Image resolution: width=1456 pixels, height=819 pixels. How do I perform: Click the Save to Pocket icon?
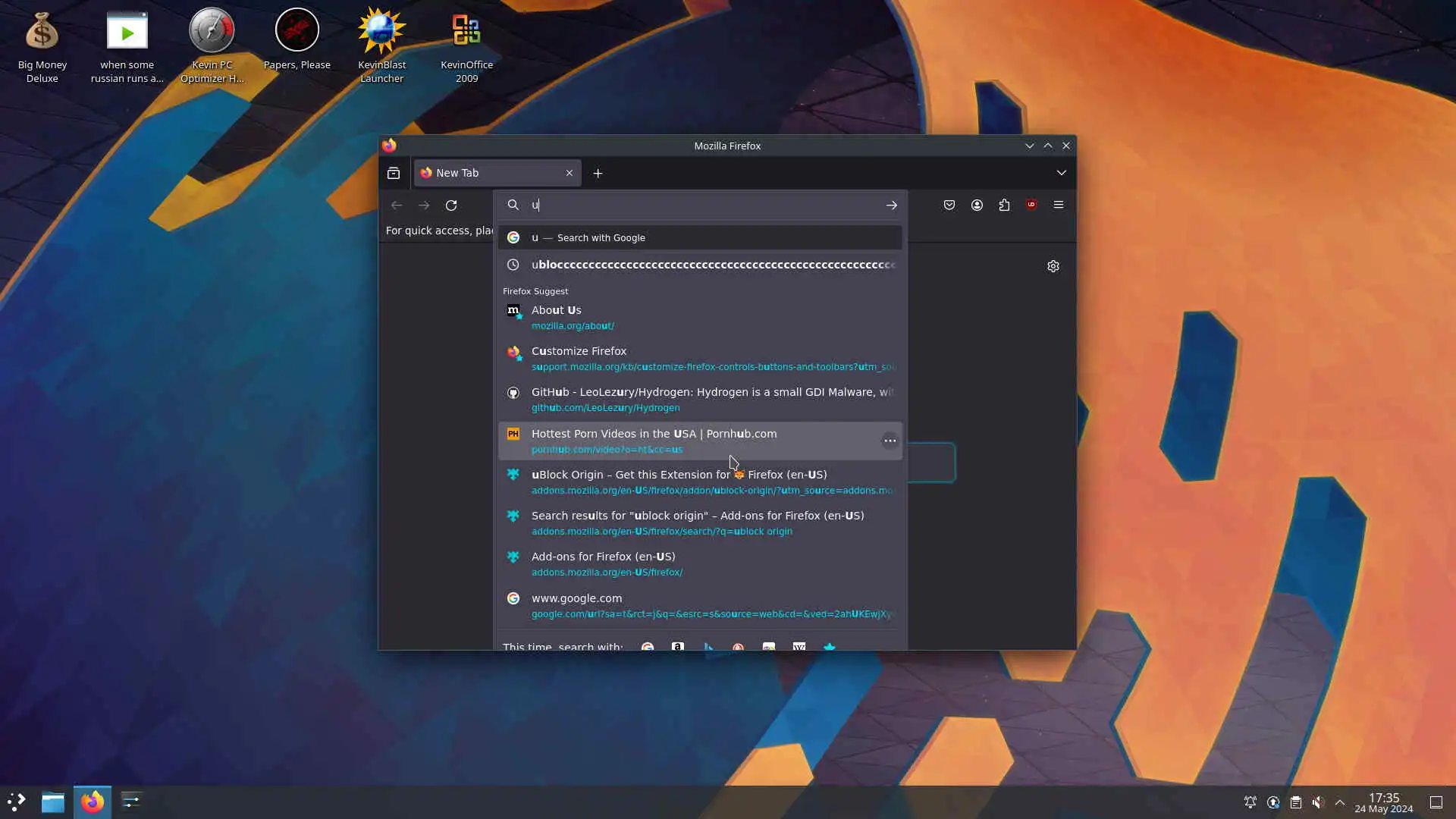click(x=949, y=205)
